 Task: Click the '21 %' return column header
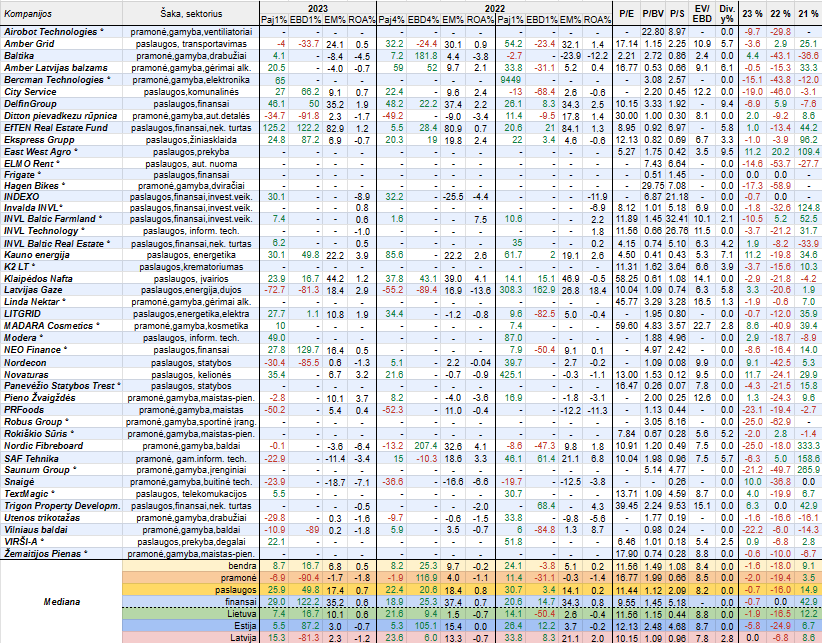808,14
